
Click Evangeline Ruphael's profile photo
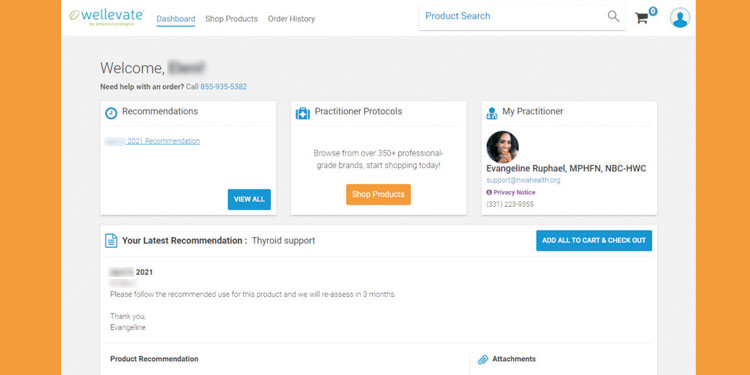(x=502, y=147)
